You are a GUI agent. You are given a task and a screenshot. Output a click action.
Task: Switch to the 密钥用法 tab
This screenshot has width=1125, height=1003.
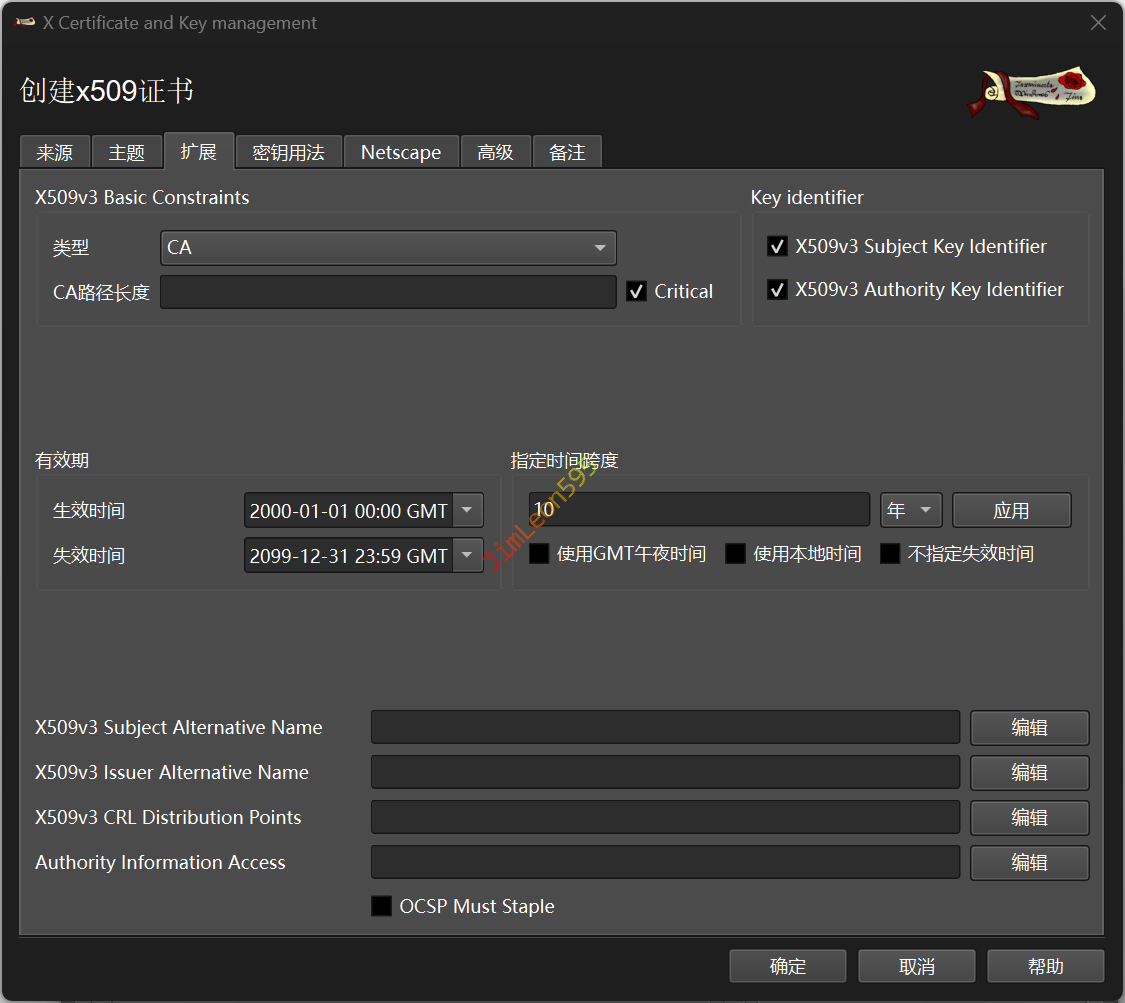point(288,153)
